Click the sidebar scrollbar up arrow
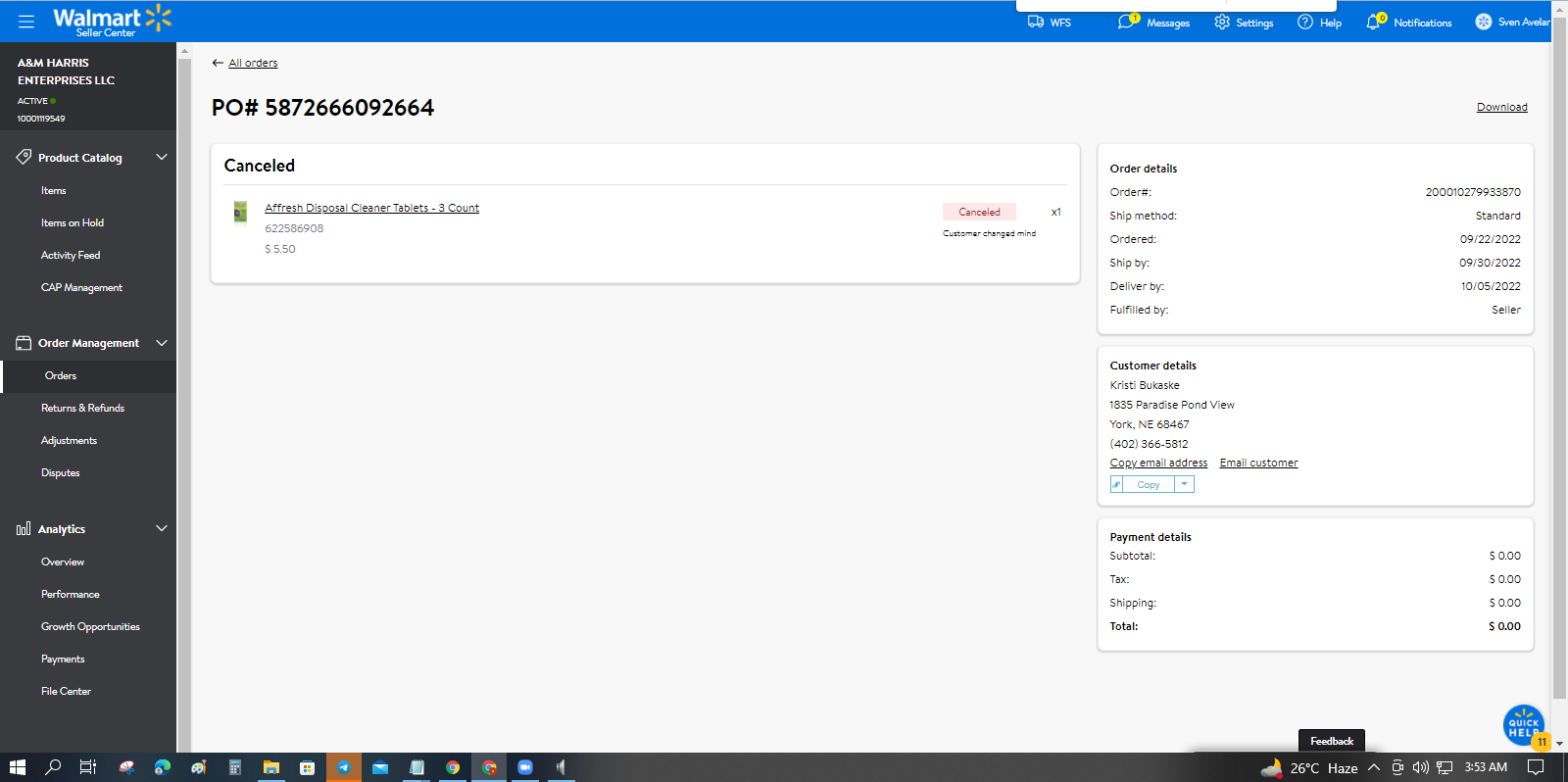 coord(183,50)
